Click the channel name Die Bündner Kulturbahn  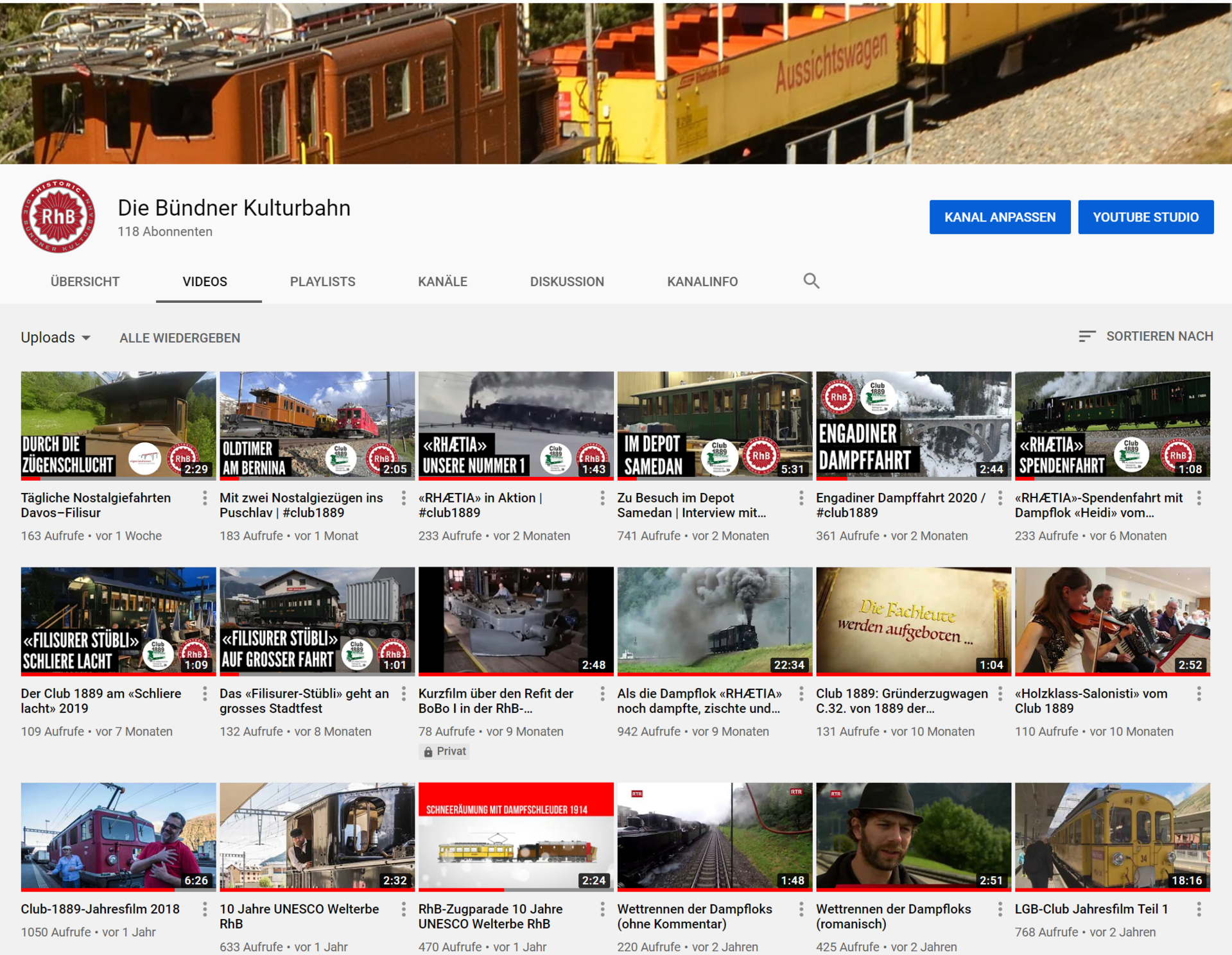pos(234,208)
